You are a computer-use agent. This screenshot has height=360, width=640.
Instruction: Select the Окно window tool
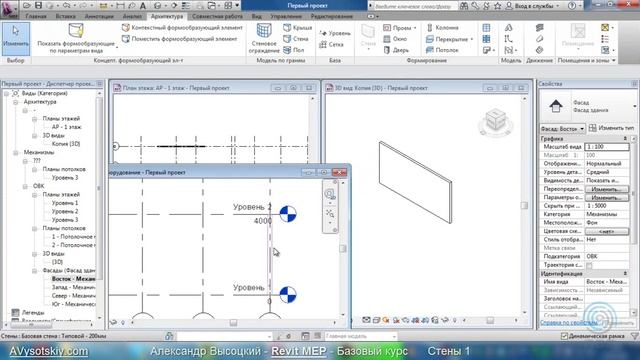tap(395, 39)
